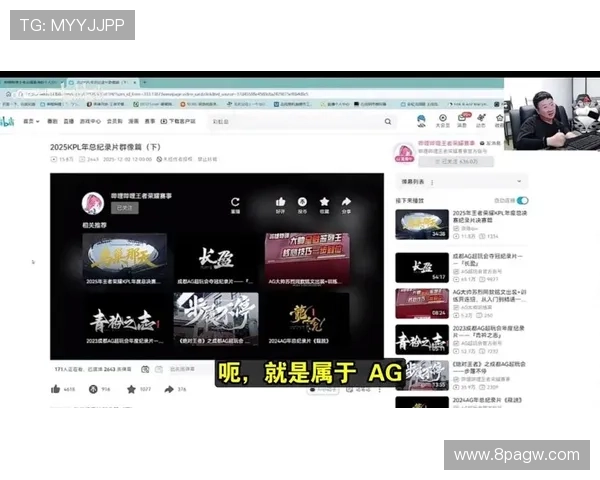Screen dimensions: 600x480
Task: Click the Bilibili logo at the top left
Action: tap(7, 121)
